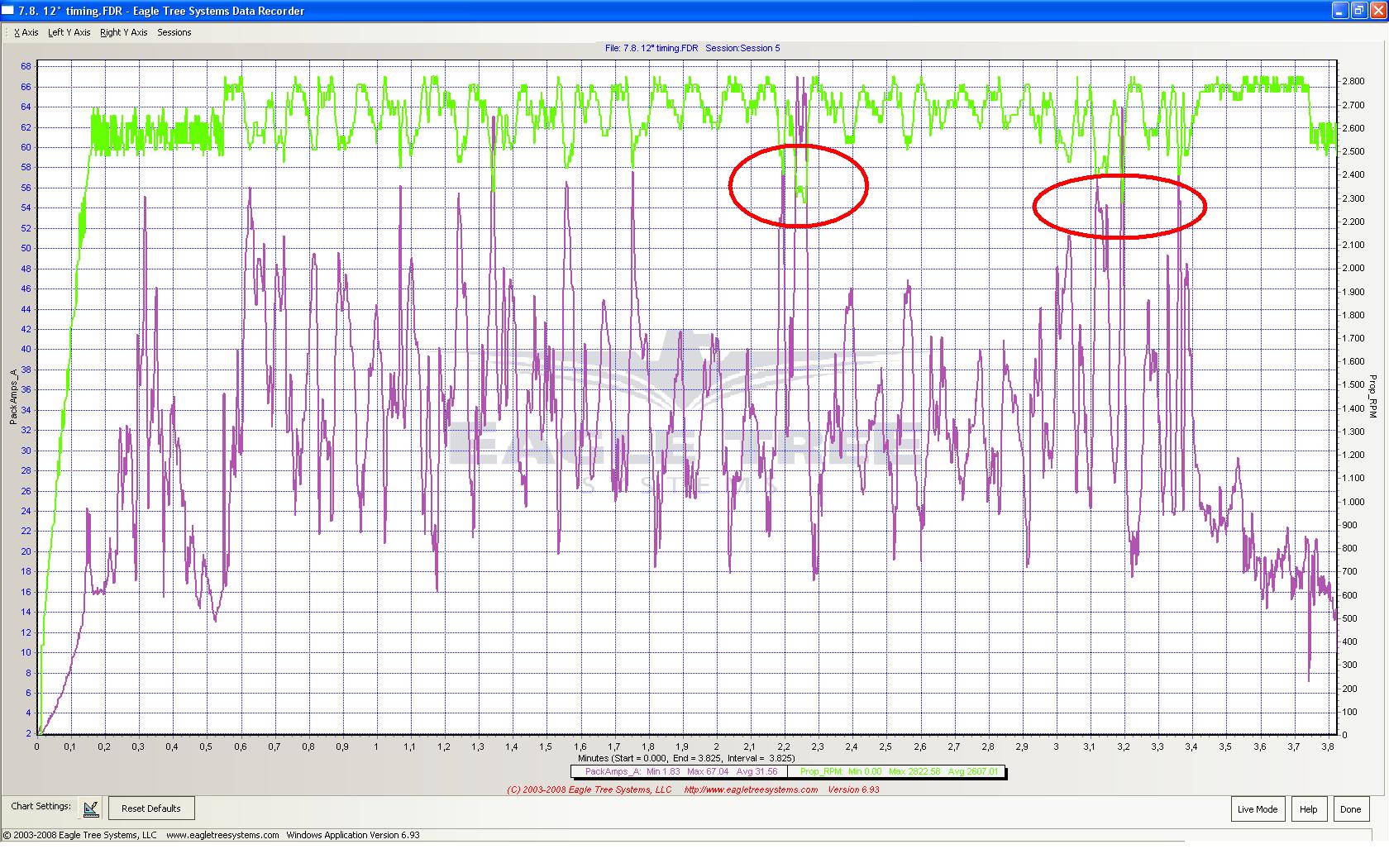Screen dimensions: 1389x868
Task: Click 'Version 6.93' in red text under the chart
Action: (x=854, y=789)
